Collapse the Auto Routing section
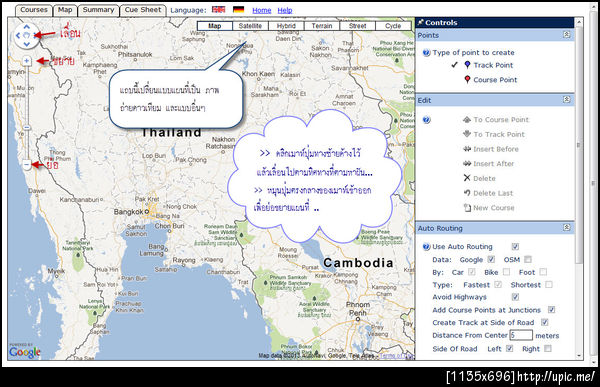The height and width of the screenshot is (387, 600). (567, 227)
